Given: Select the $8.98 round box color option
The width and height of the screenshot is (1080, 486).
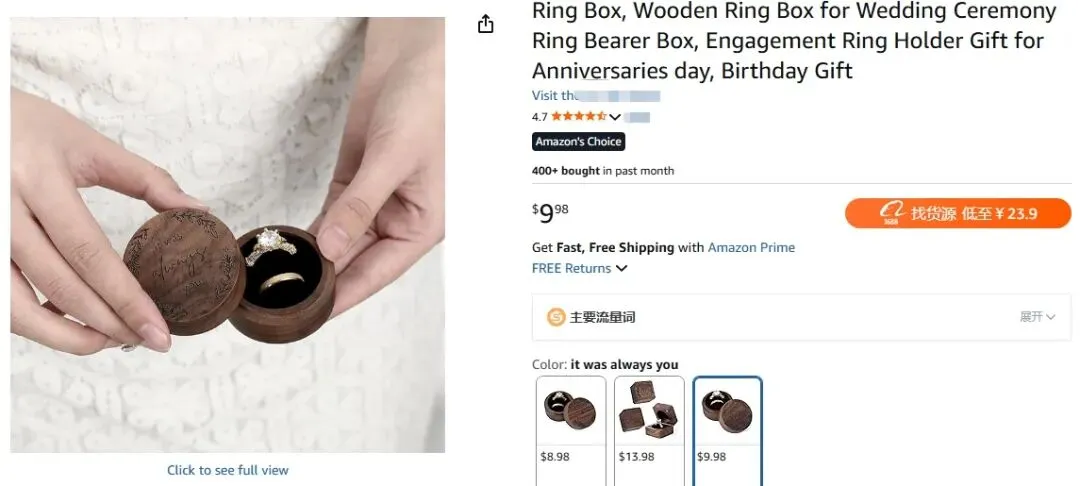Looking at the screenshot, I should (570, 421).
